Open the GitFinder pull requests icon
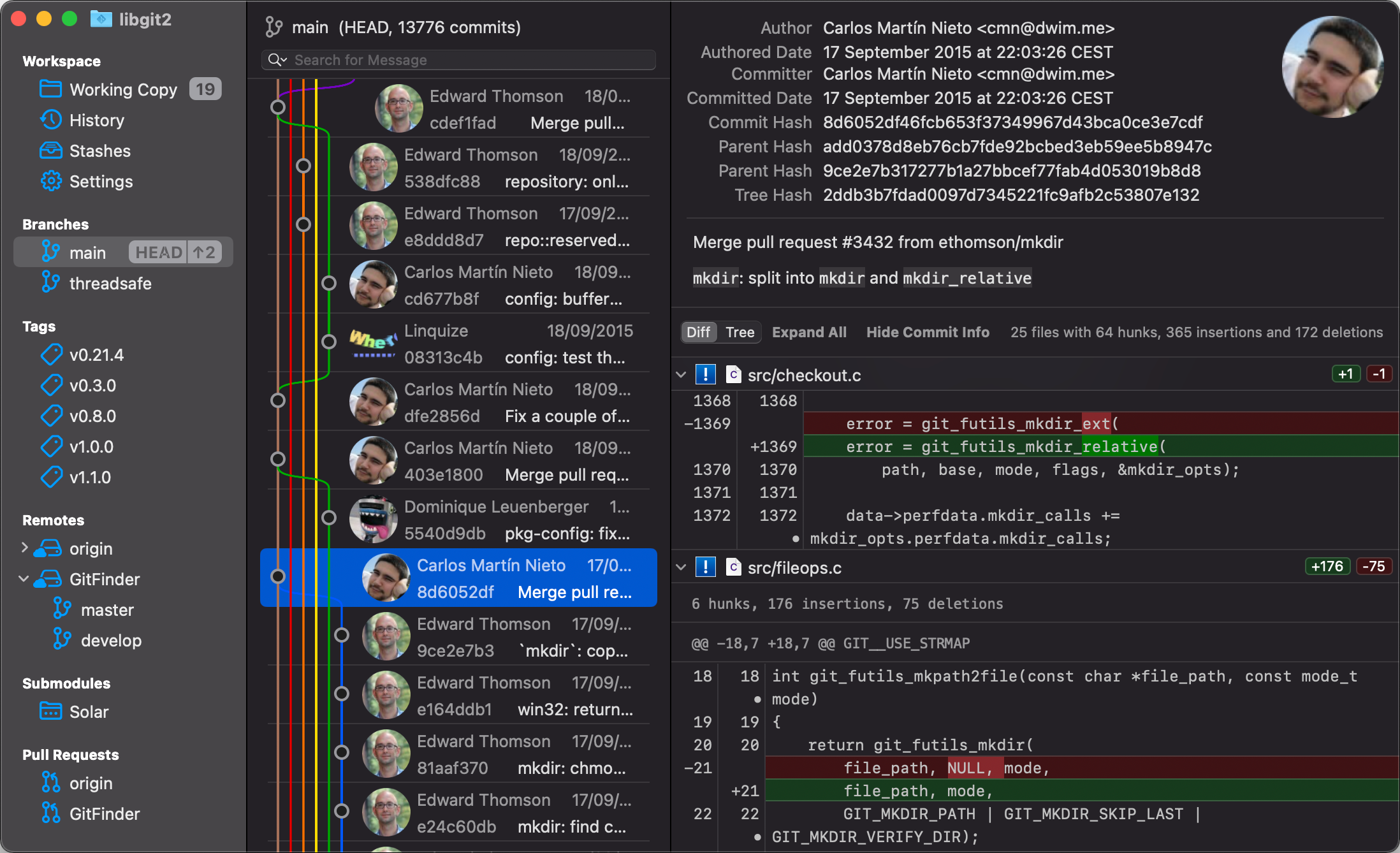This screenshot has width=1400, height=853. click(50, 813)
